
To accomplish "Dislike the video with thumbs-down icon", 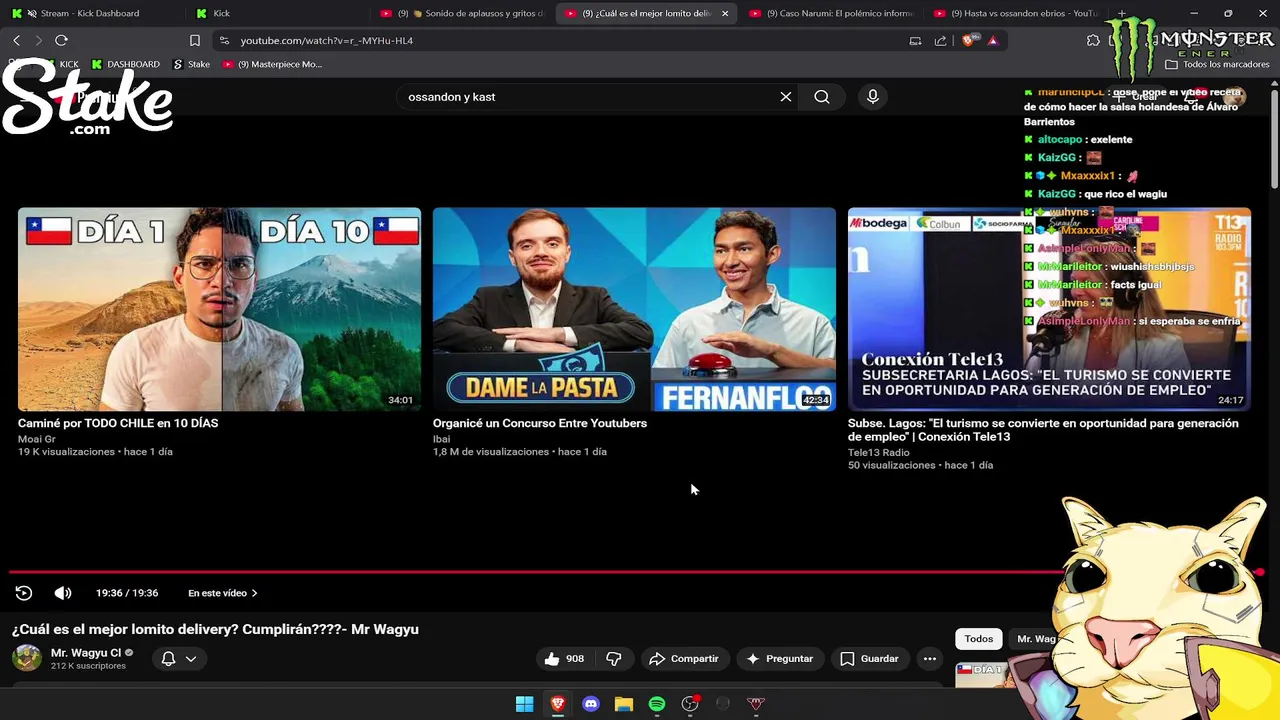I will (614, 659).
